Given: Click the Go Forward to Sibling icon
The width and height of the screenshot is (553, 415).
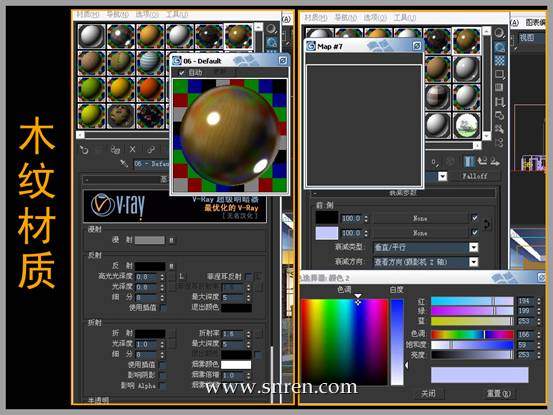Looking at the screenshot, I should [495, 162].
